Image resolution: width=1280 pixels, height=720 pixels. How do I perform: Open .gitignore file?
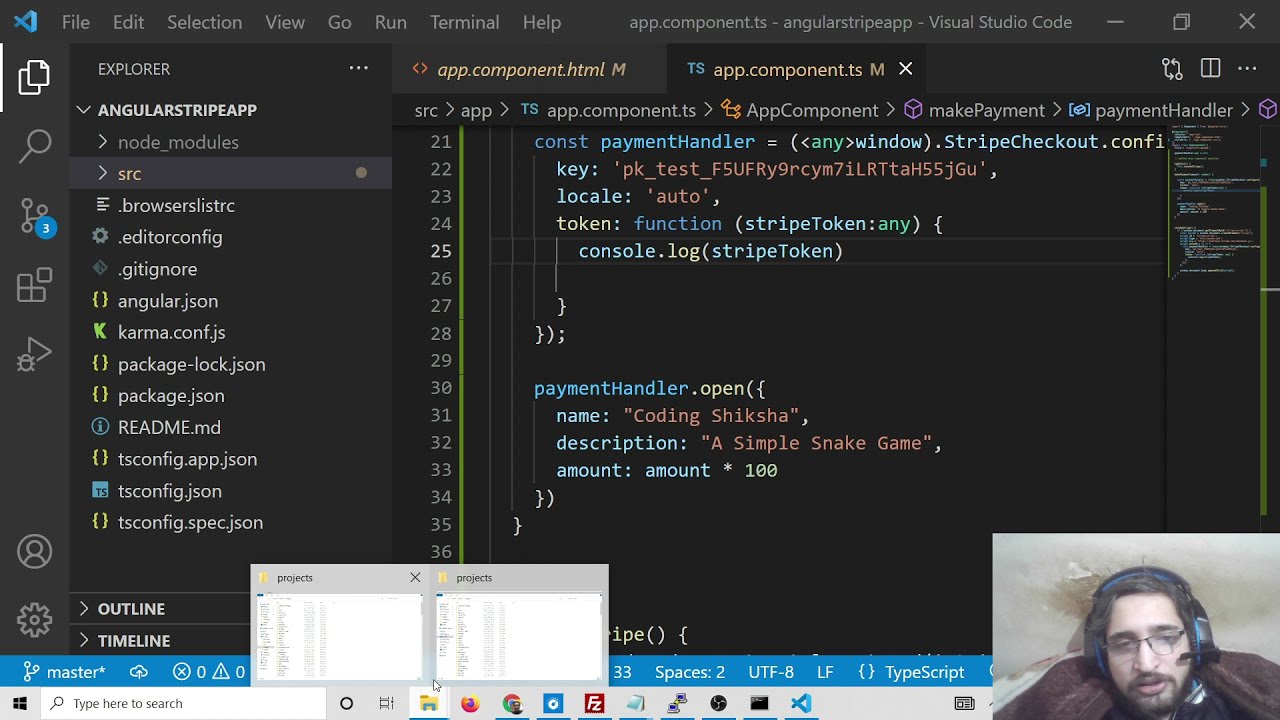[x=157, y=269]
